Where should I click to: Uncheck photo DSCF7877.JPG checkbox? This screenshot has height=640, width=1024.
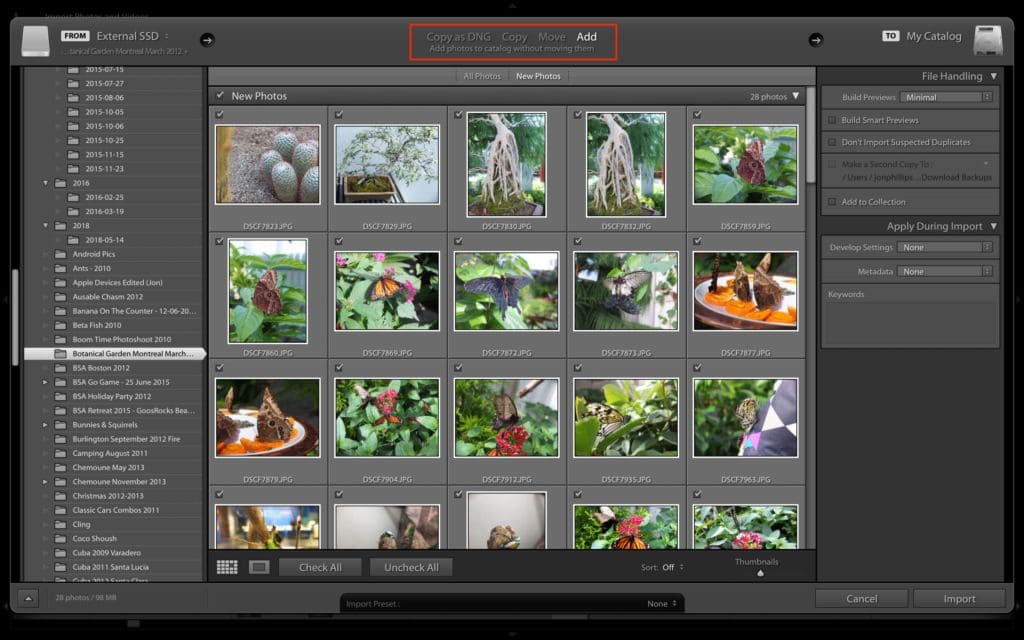697,241
